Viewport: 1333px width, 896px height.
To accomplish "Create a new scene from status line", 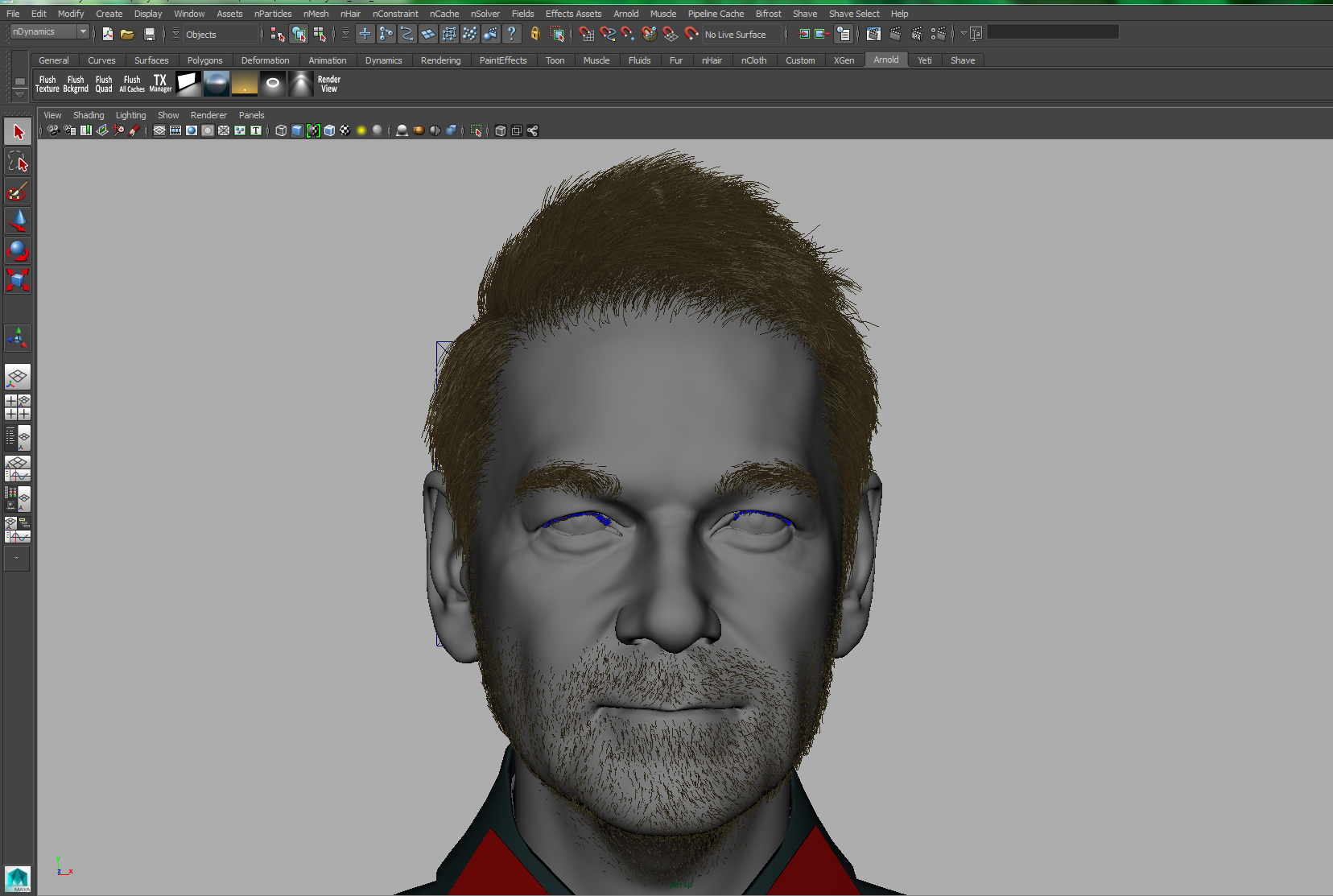I will [108, 34].
